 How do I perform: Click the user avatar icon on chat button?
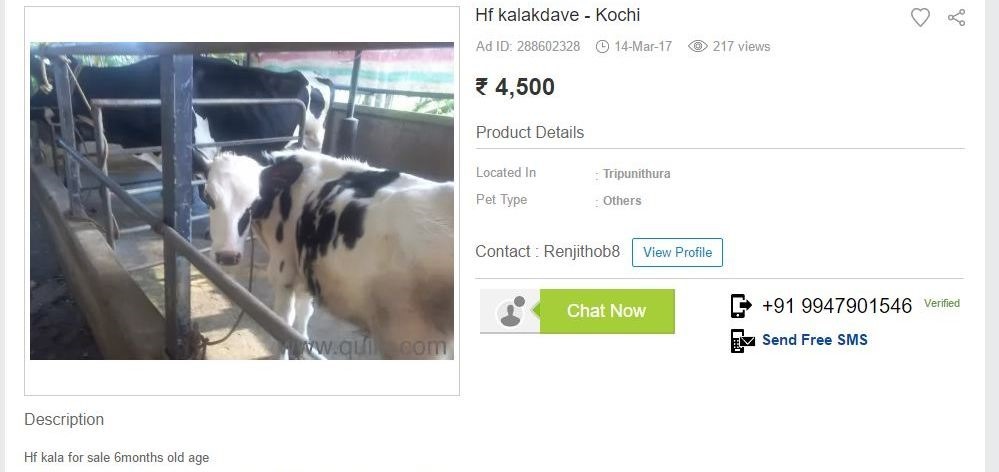click(x=510, y=311)
